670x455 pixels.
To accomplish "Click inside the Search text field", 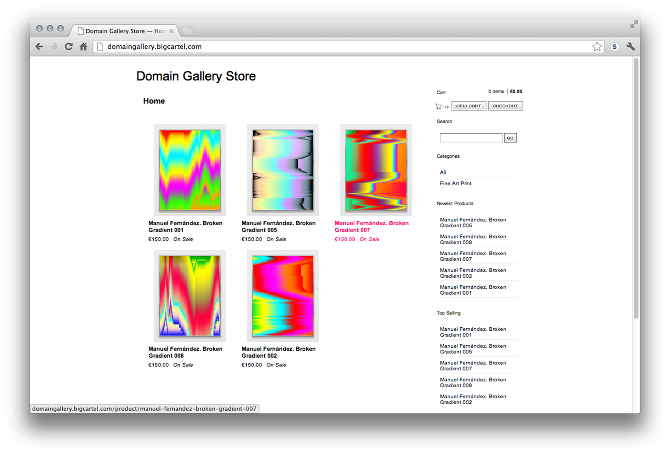I will (471, 138).
